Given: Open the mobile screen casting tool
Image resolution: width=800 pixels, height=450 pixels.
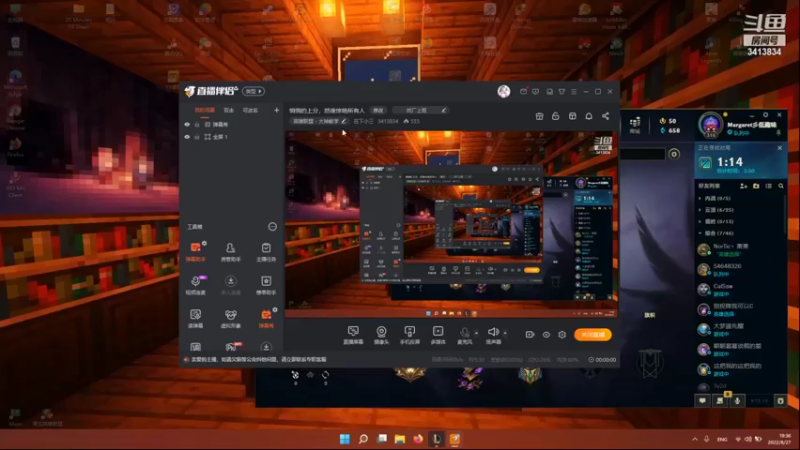Looking at the screenshot, I should [x=409, y=335].
